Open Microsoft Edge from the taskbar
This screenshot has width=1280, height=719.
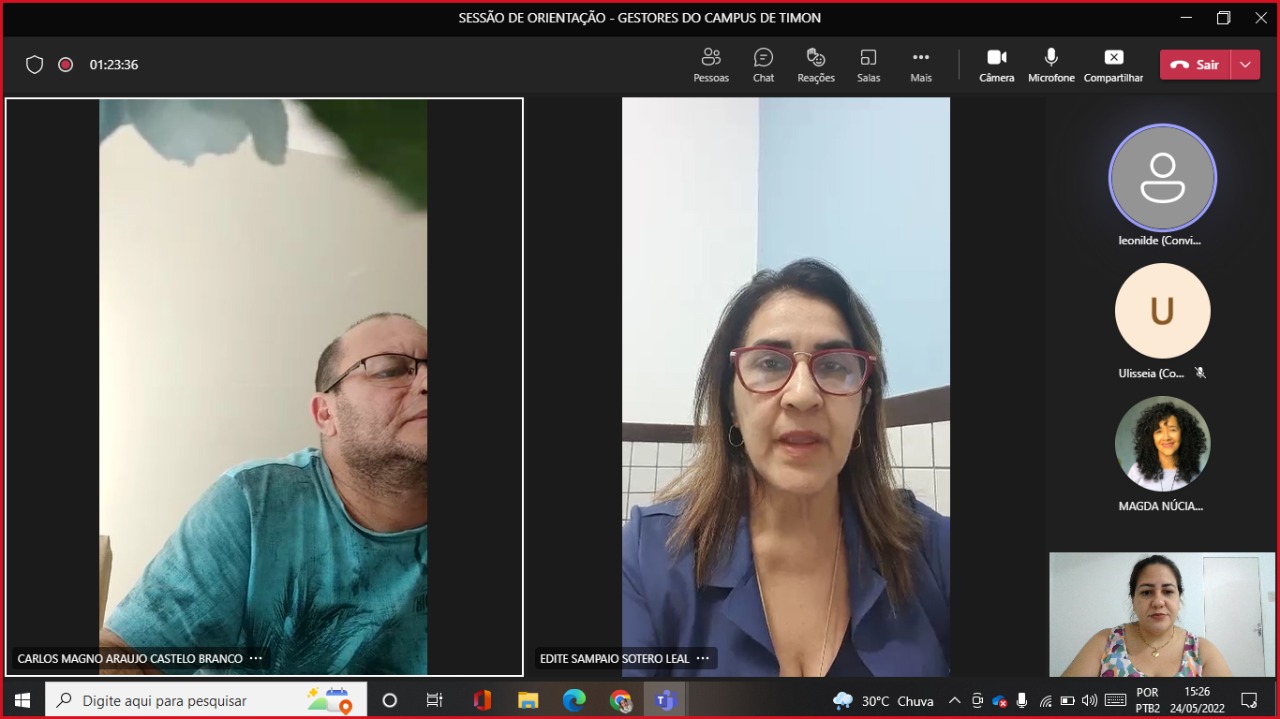574,700
